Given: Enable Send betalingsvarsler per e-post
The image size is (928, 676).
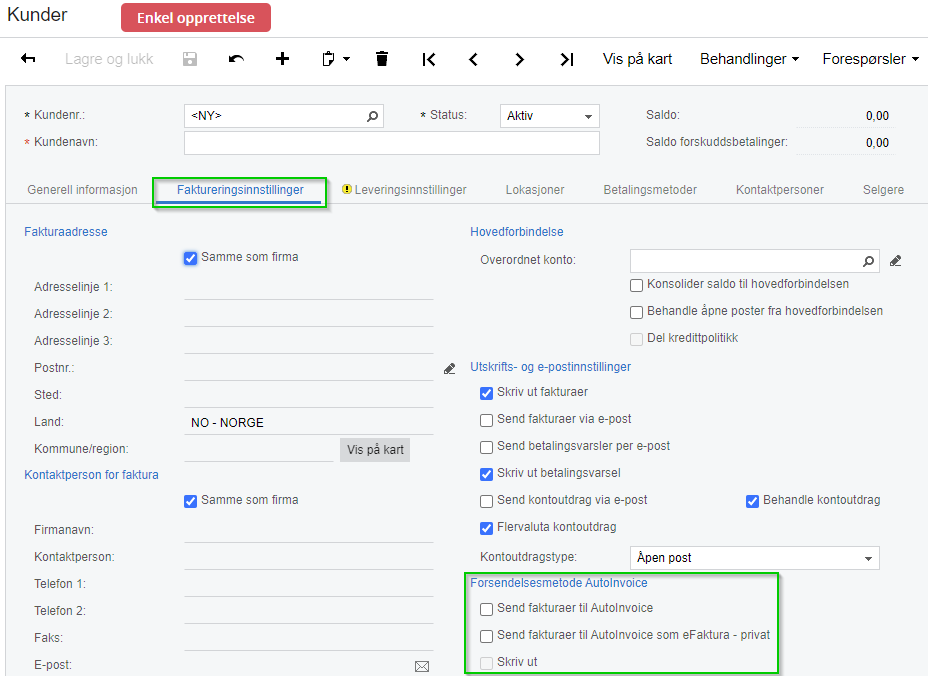Looking at the screenshot, I should point(486,448).
